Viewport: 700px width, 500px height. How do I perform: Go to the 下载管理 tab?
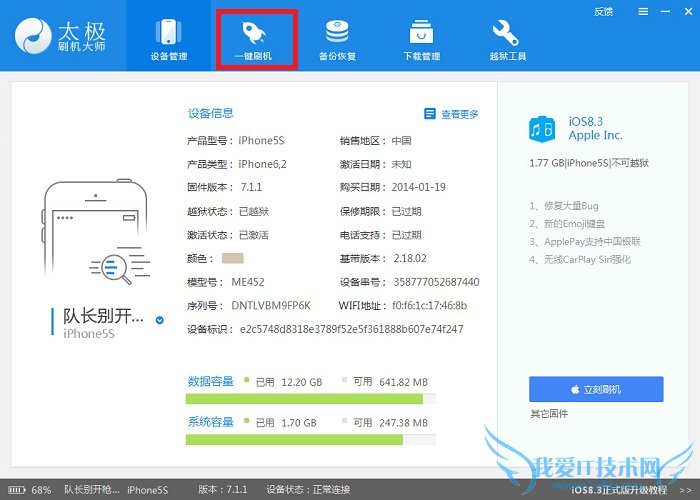tap(421, 39)
